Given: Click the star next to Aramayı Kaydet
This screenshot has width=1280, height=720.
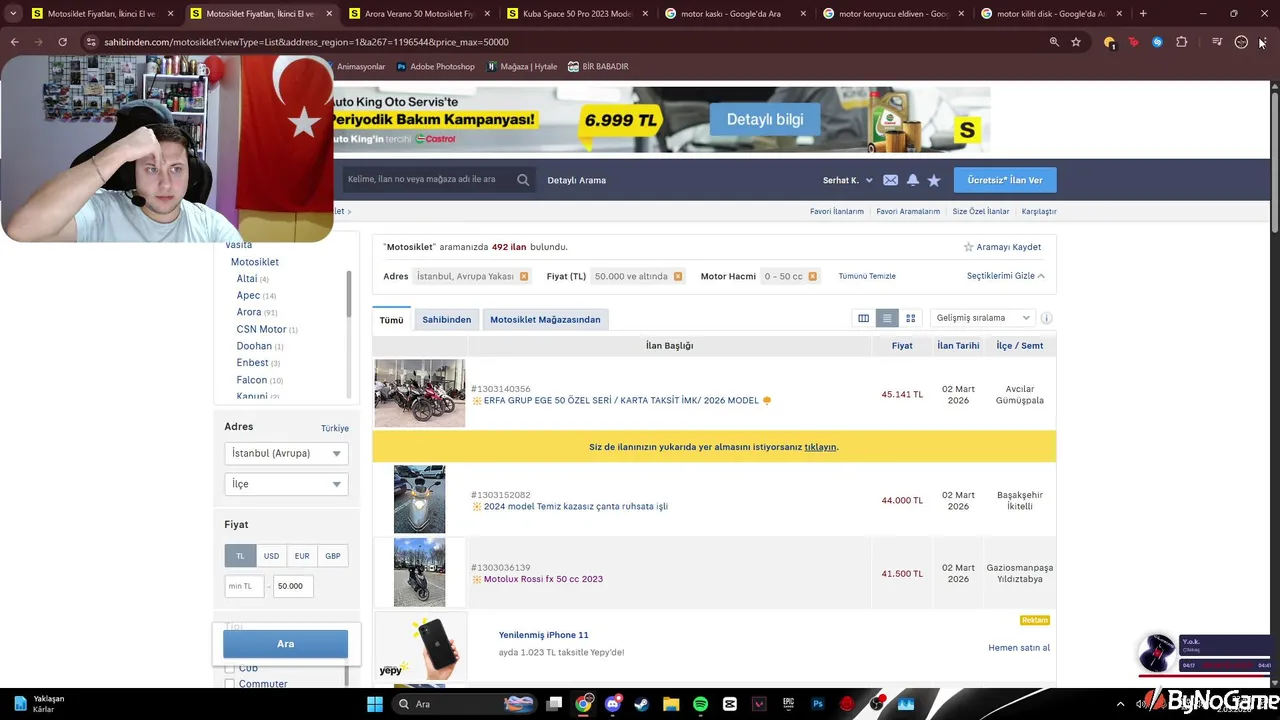Looking at the screenshot, I should (x=968, y=247).
